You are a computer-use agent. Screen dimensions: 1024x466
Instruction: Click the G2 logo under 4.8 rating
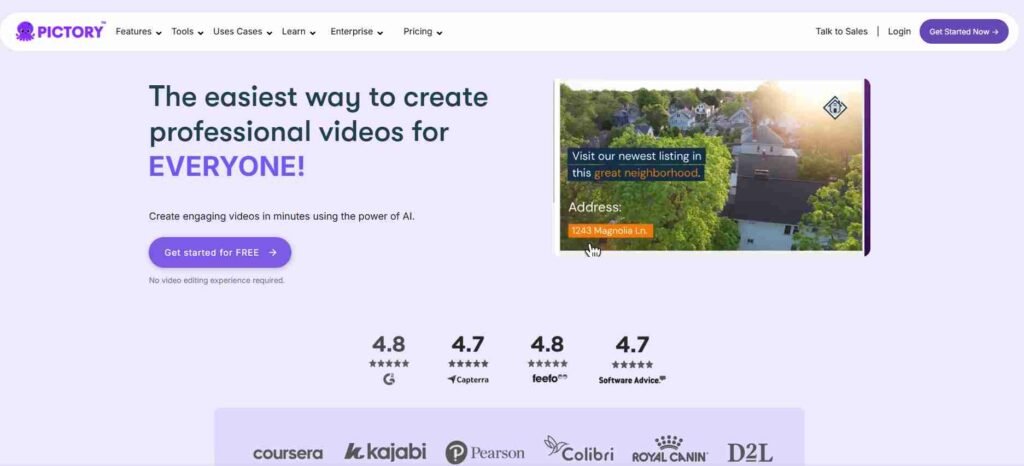click(389, 379)
